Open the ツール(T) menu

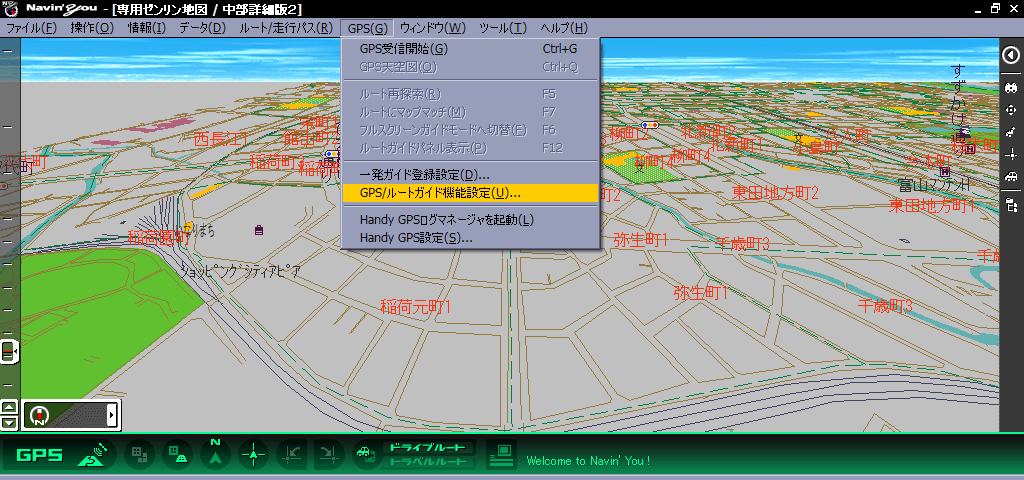pyautogui.click(x=503, y=28)
